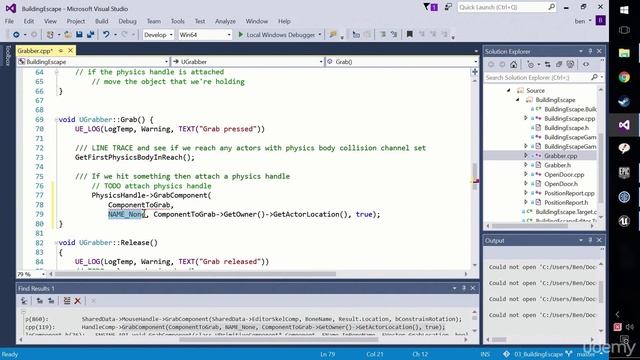
Task: Open the Build menu
Action: click(x=102, y=21)
